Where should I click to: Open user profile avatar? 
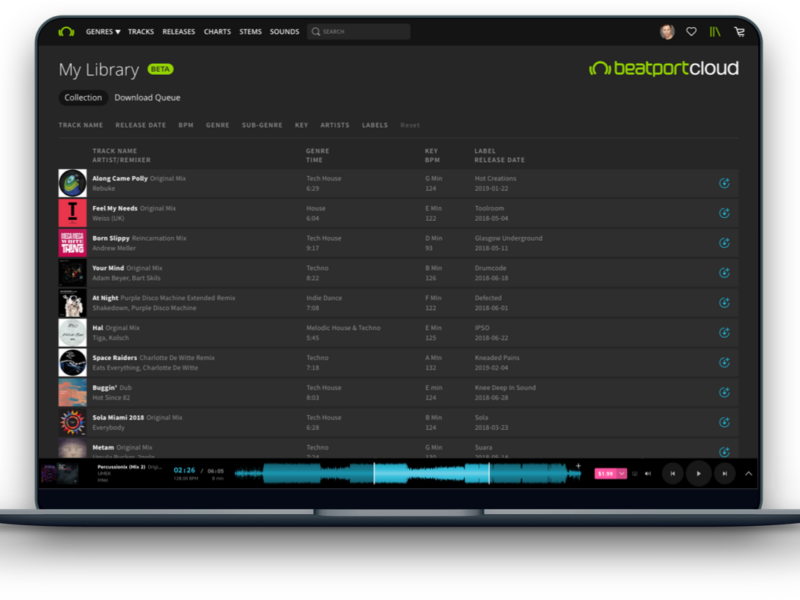(667, 32)
